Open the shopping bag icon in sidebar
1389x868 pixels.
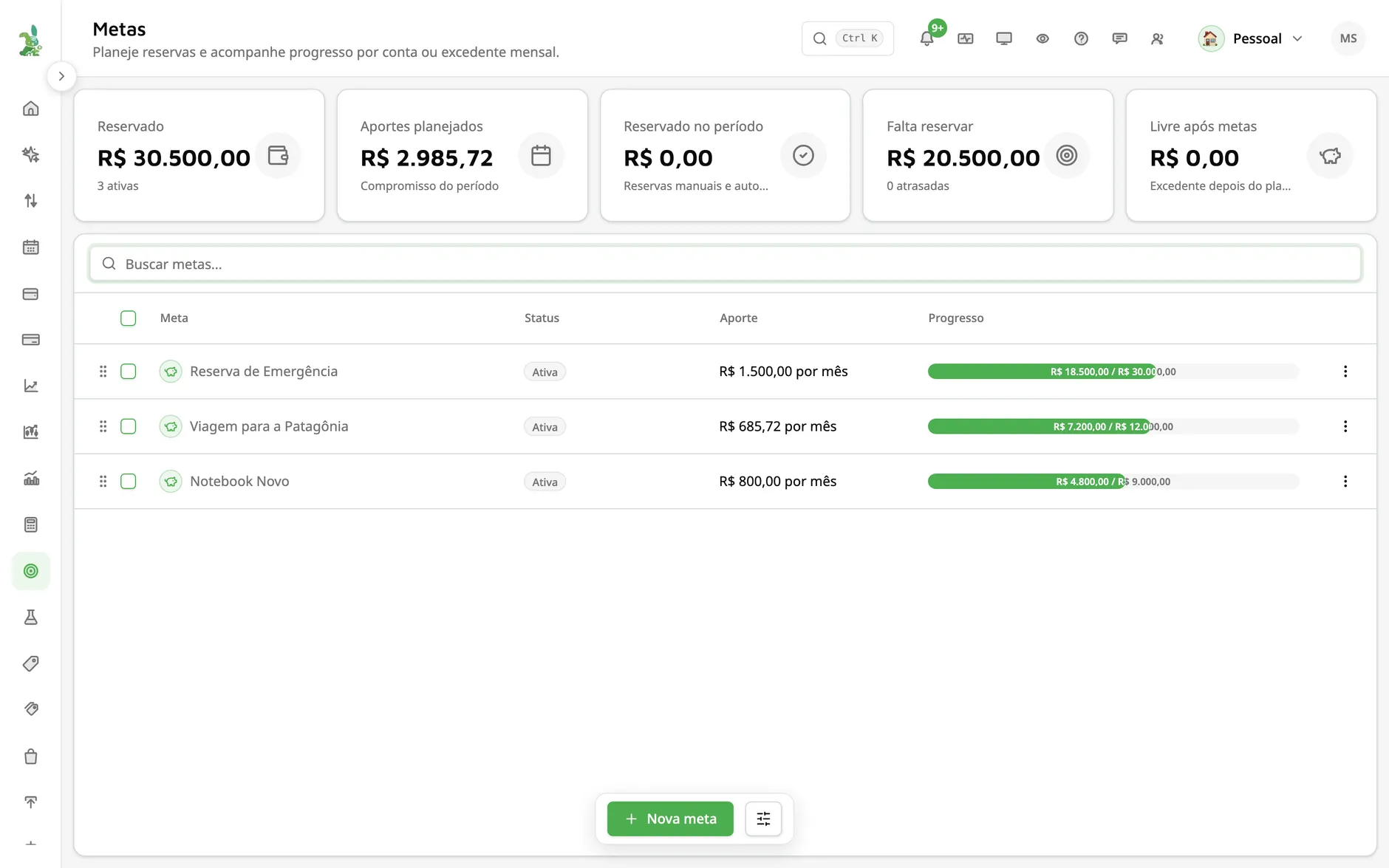pyautogui.click(x=30, y=756)
